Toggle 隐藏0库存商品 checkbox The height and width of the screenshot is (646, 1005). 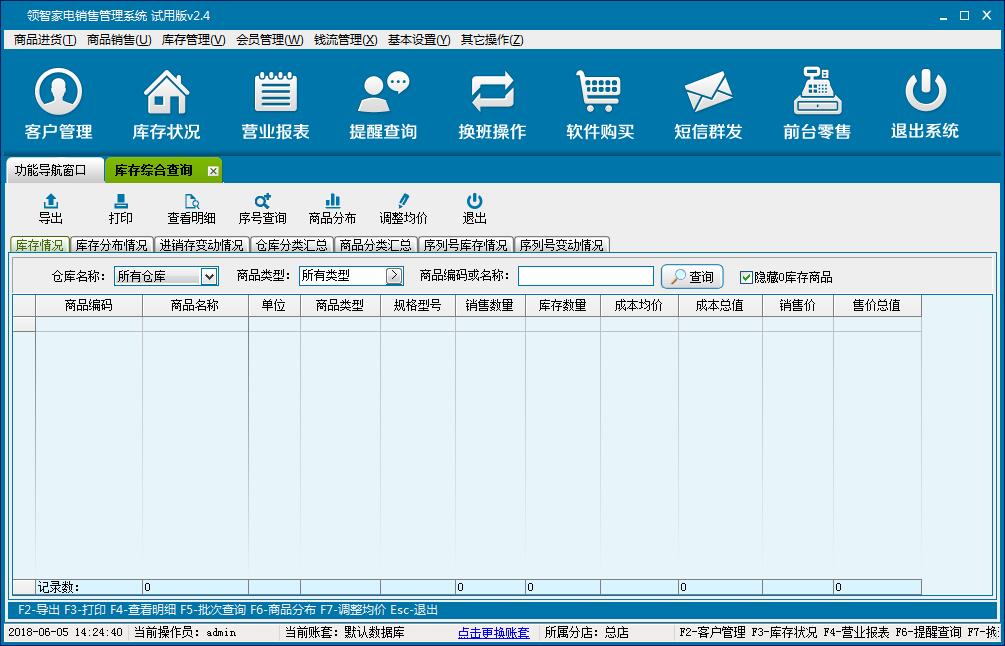746,277
